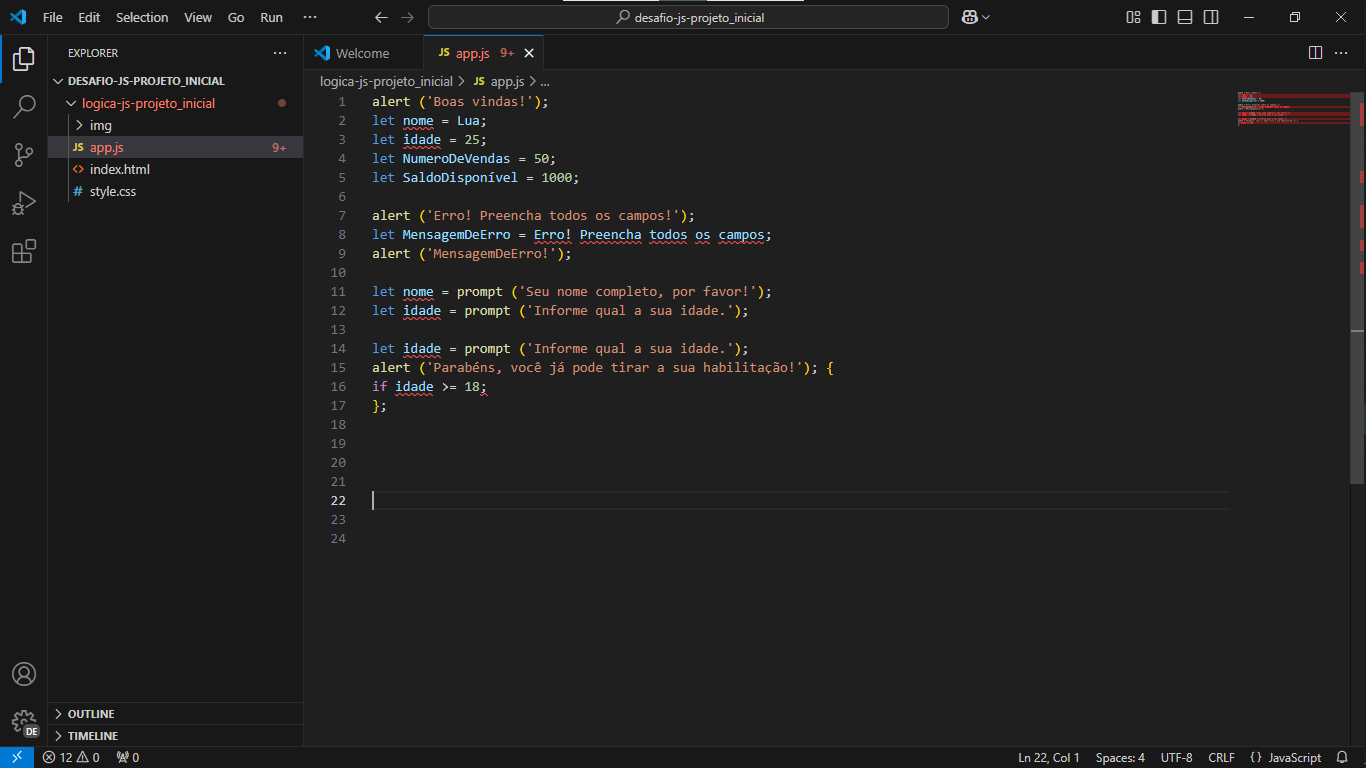Open the Go menu
This screenshot has height=768, width=1366.
click(x=236, y=17)
